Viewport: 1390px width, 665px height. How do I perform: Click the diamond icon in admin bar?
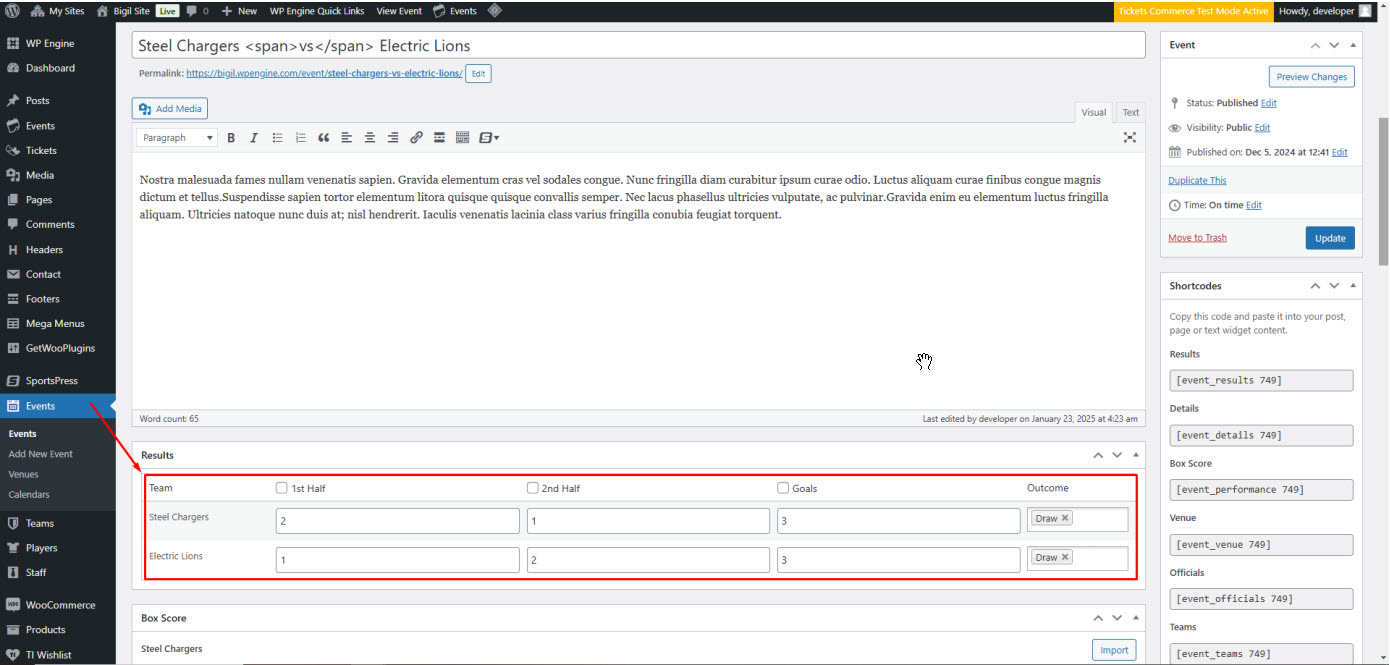click(494, 11)
